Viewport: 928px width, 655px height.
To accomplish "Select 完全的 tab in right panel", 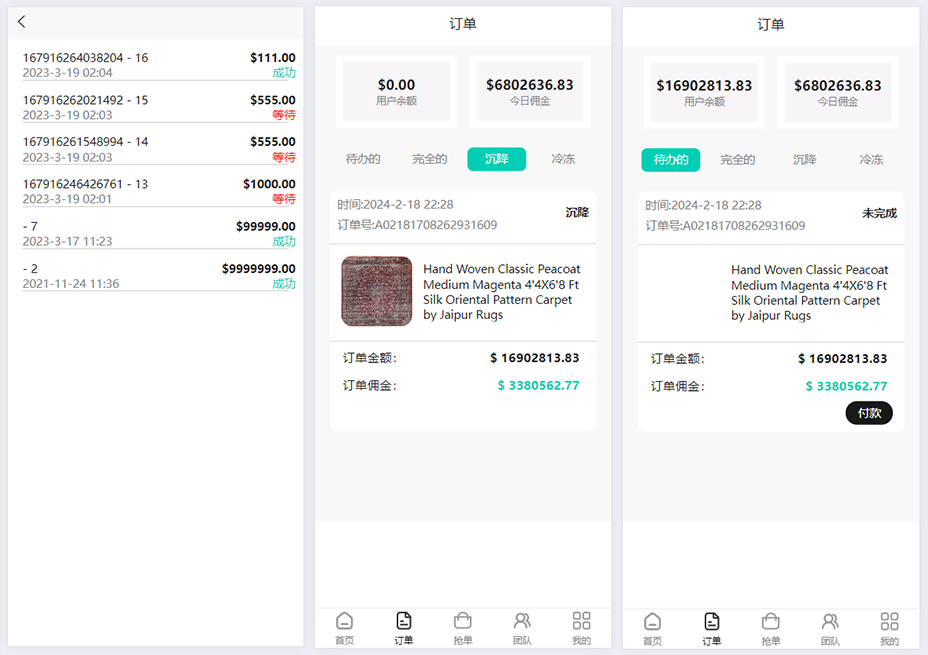I will click(x=737, y=160).
